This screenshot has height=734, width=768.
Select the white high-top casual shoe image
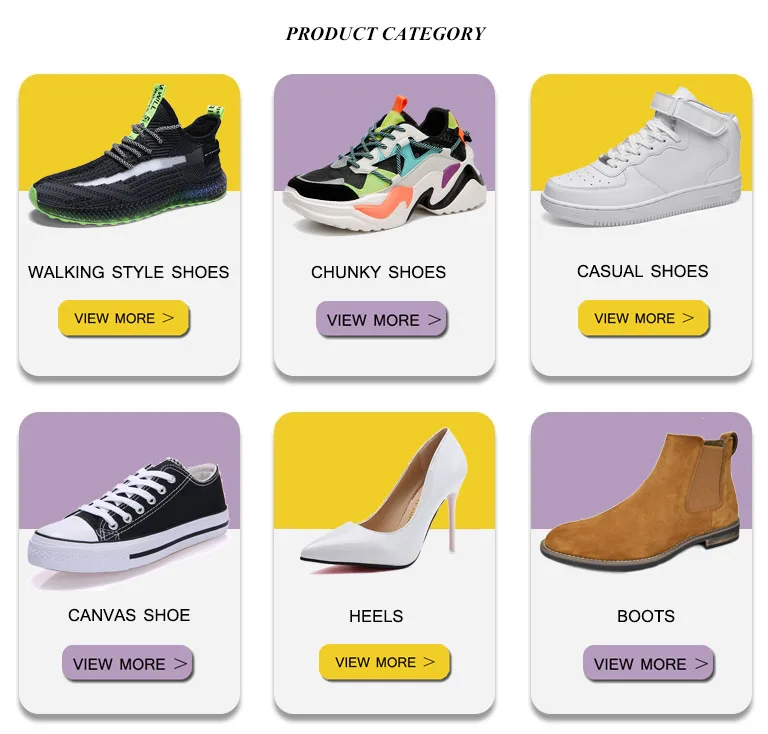[642, 157]
